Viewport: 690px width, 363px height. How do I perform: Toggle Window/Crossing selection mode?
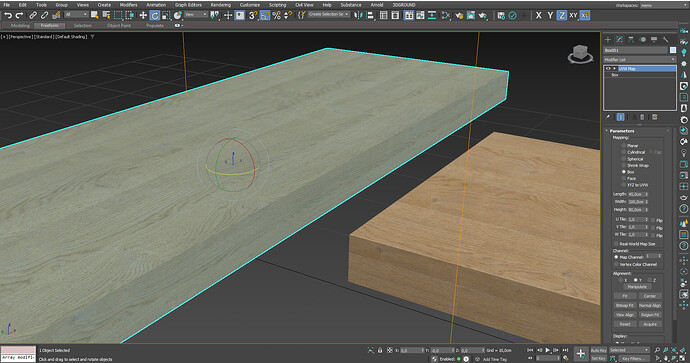click(129, 15)
